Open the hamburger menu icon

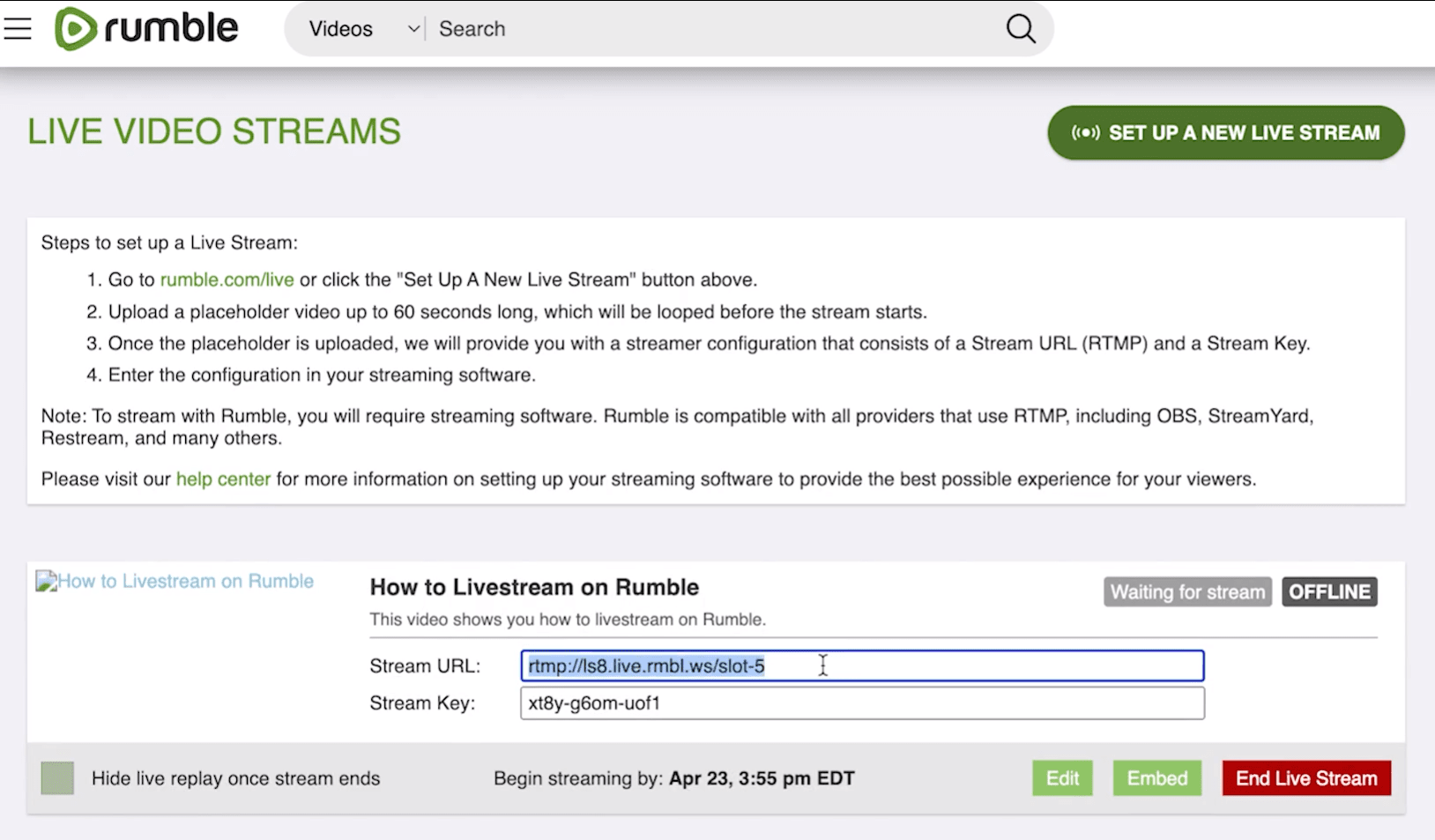pyautogui.click(x=18, y=28)
